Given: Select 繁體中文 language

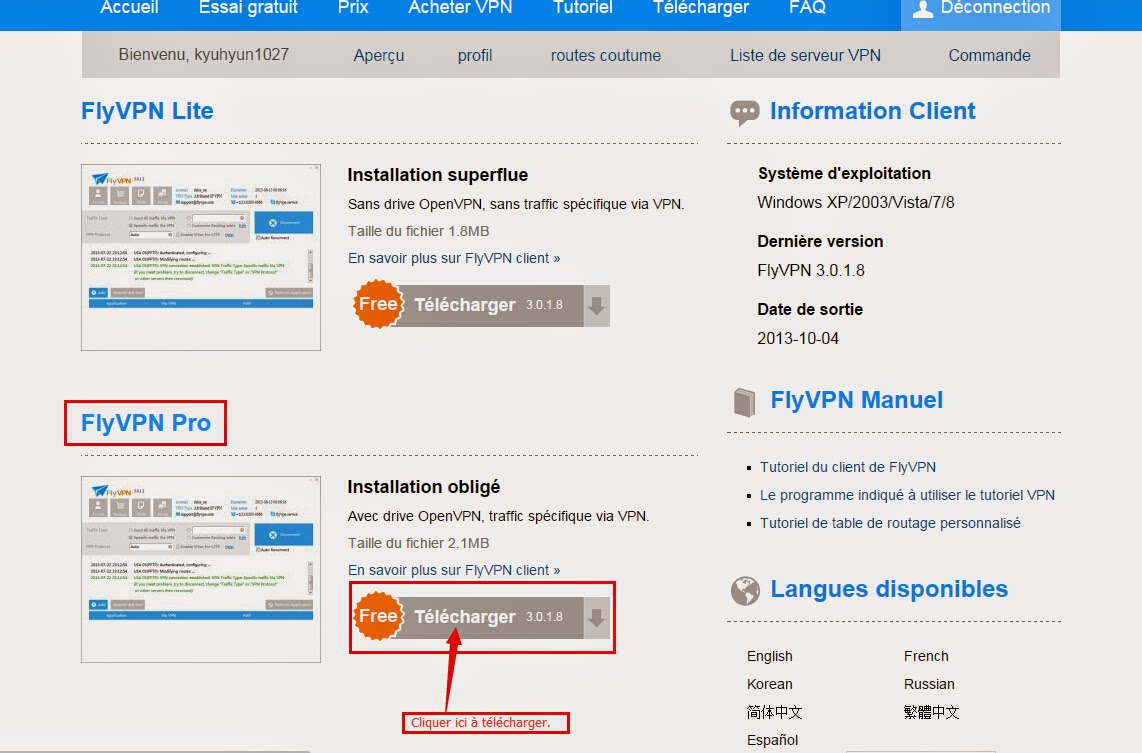Looking at the screenshot, I should click(932, 712).
